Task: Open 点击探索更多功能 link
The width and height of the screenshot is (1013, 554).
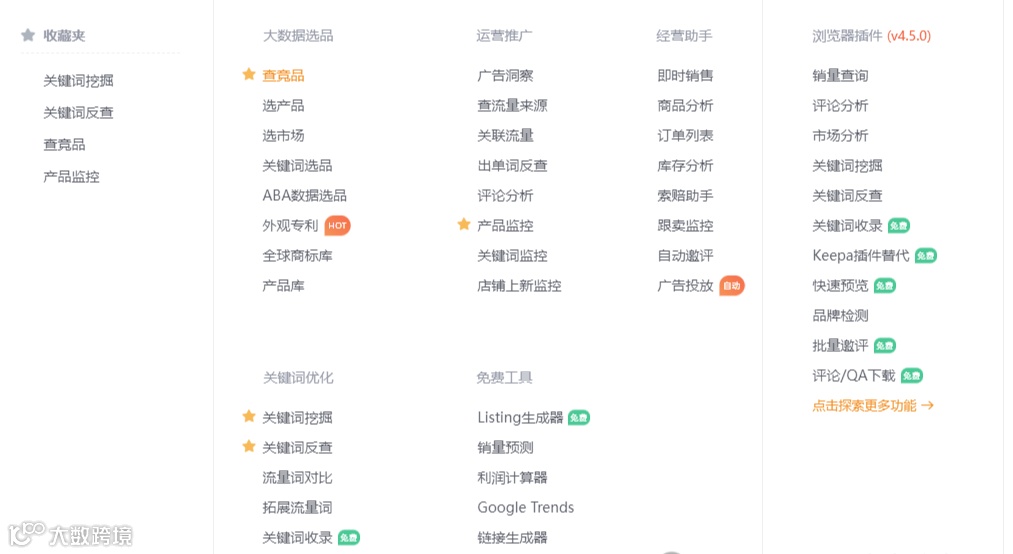Action: click(x=873, y=406)
